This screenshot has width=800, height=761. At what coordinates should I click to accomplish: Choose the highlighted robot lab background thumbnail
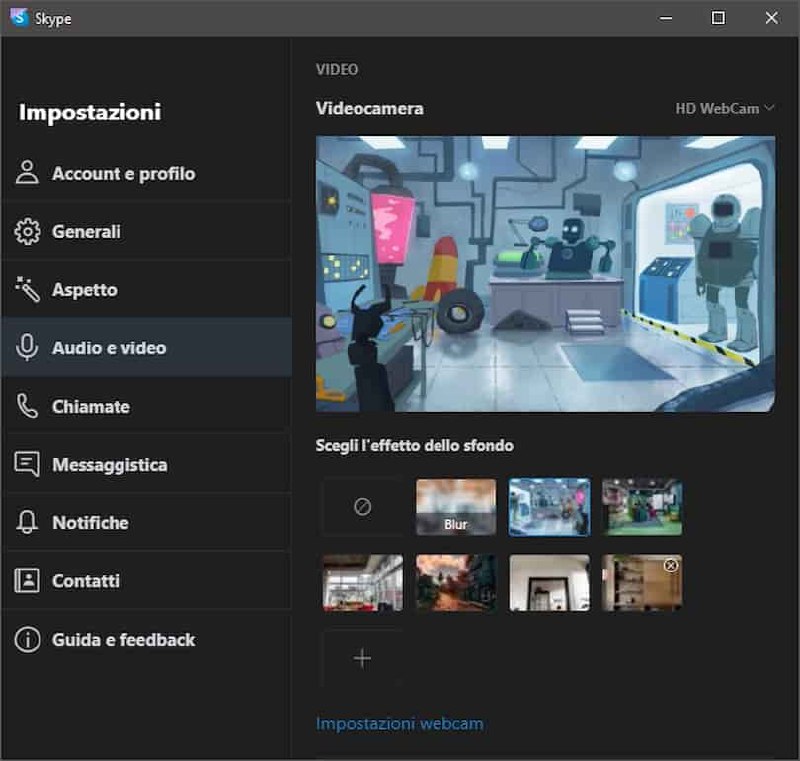point(549,507)
